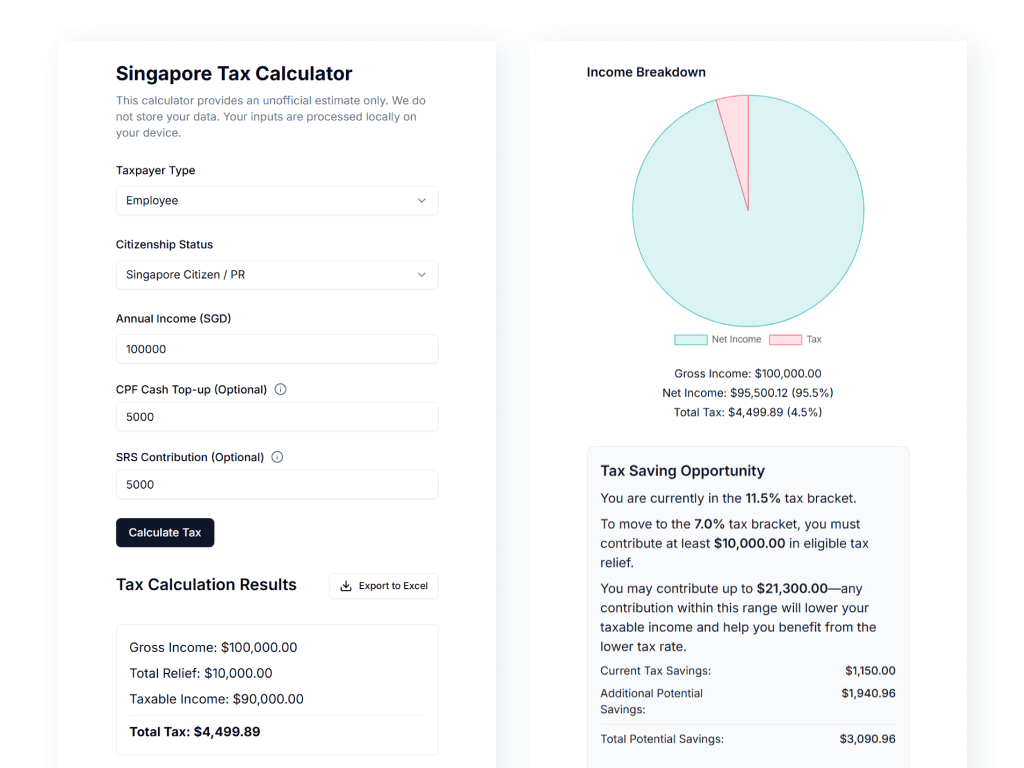The image size is (1024, 768).
Task: Click the Tax Saving Opportunity heading
Action: point(682,471)
